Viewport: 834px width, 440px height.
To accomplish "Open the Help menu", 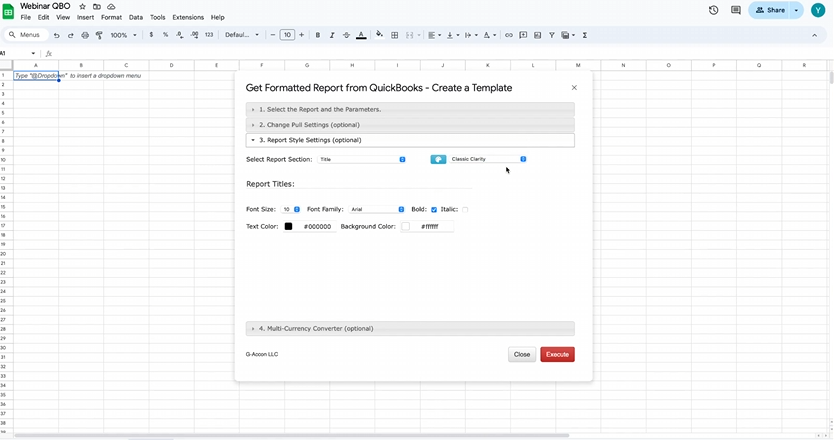I will (218, 18).
